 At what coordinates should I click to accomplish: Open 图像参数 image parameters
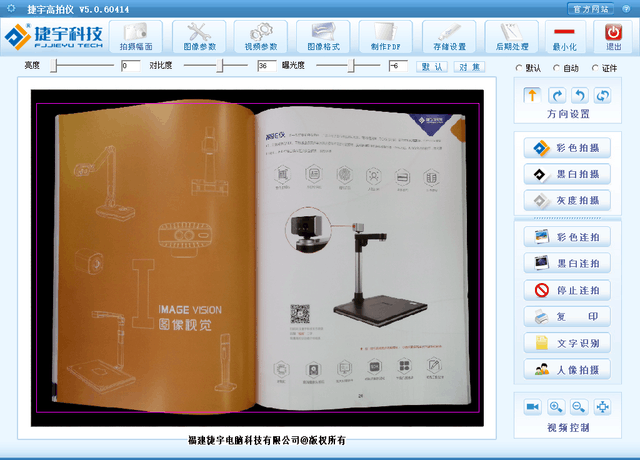tap(199, 37)
